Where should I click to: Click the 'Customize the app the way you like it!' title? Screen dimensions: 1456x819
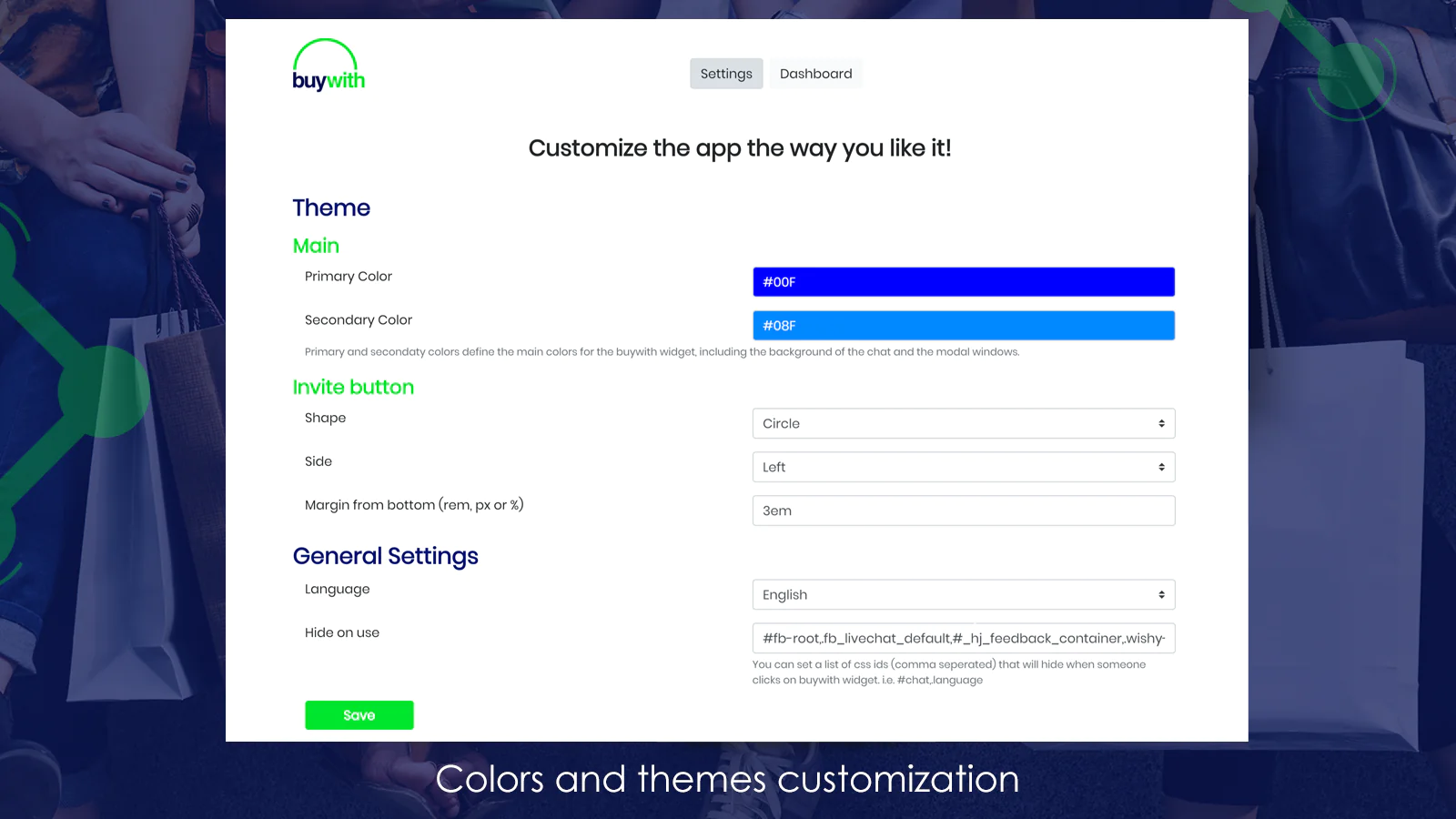pyautogui.click(x=740, y=148)
